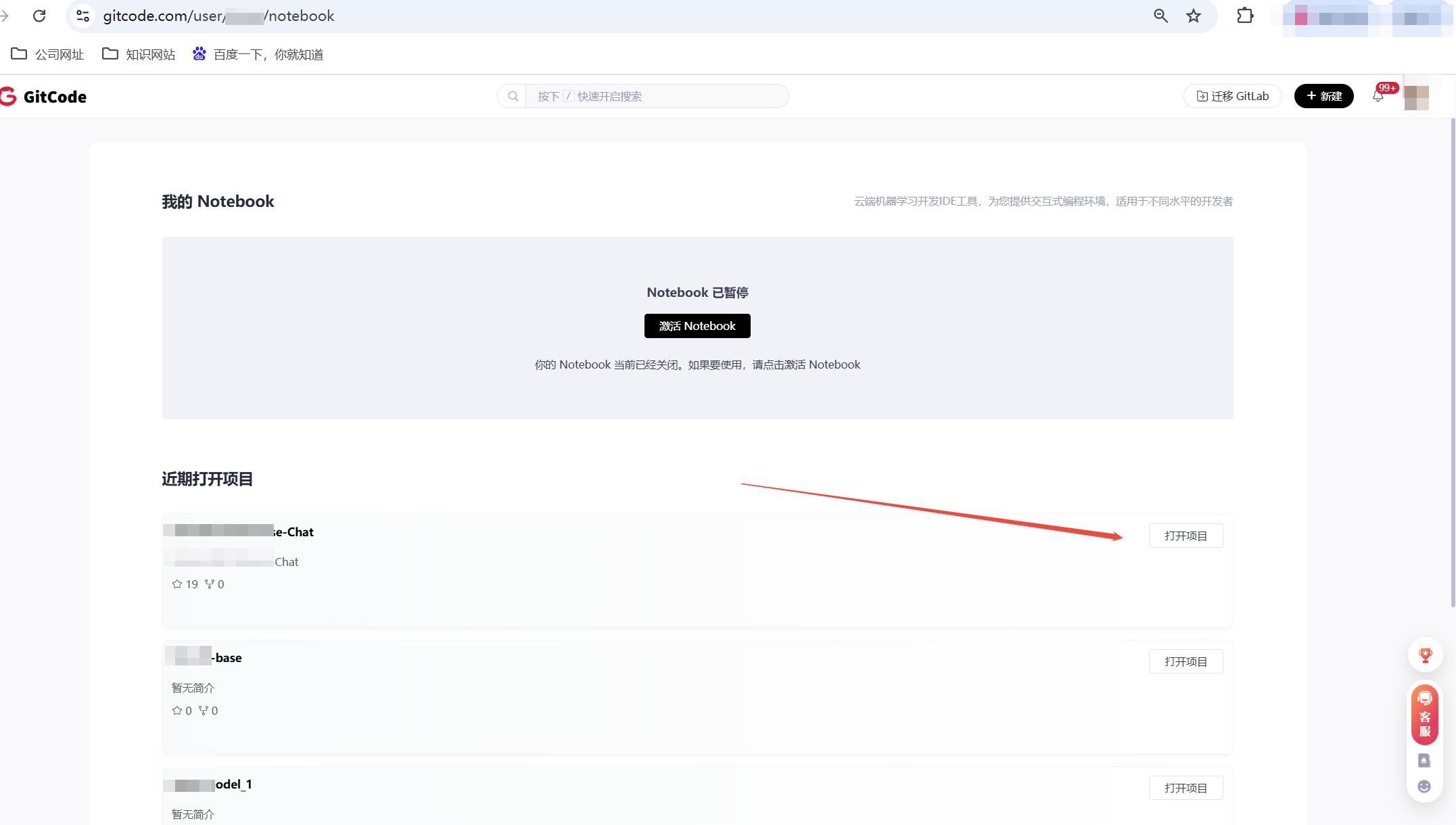Click the 迁移 GitLab button
Image resolution: width=1456 pixels, height=825 pixels.
(x=1232, y=97)
